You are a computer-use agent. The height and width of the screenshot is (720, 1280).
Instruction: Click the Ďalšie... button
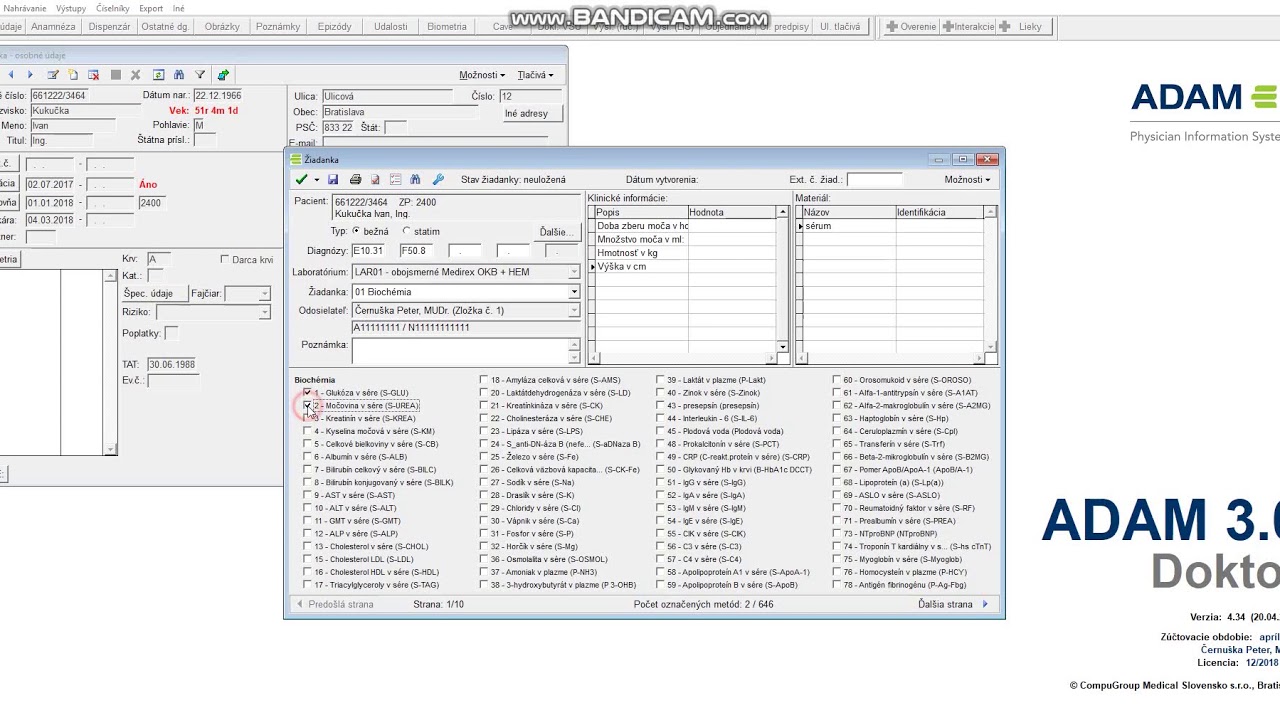click(x=558, y=231)
